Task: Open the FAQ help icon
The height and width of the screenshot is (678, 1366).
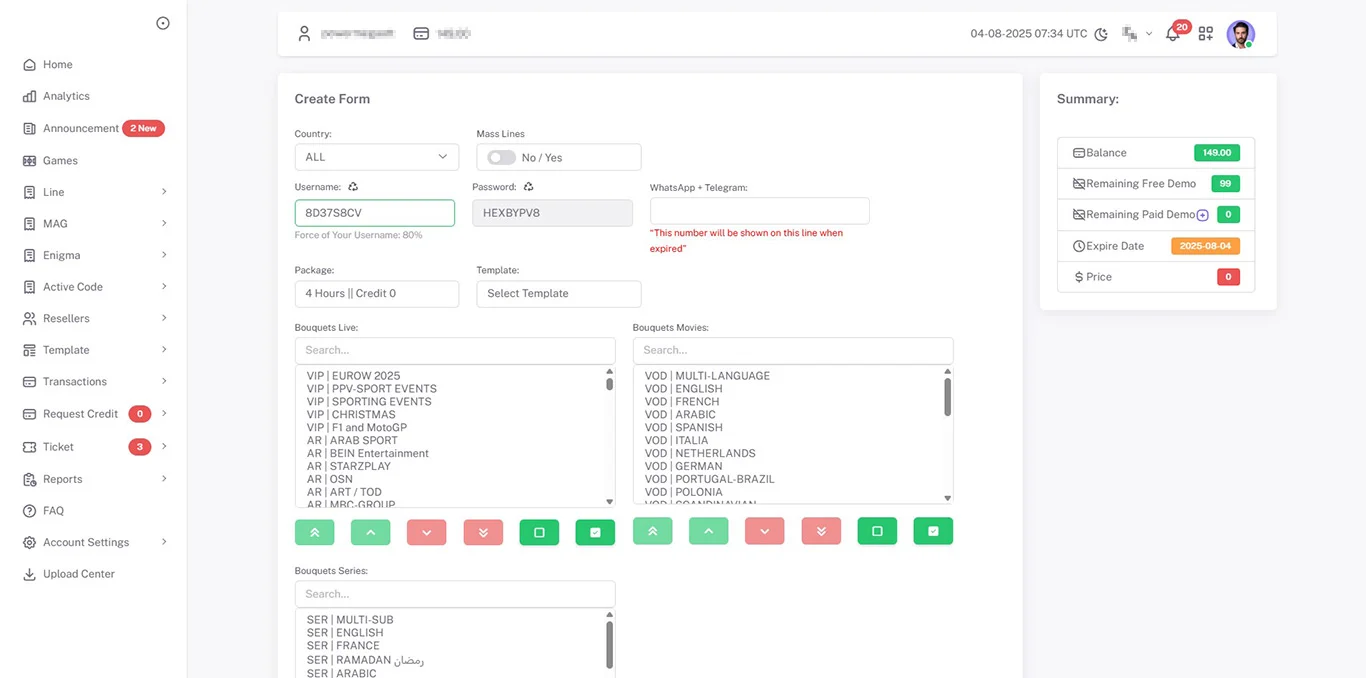Action: coord(30,511)
